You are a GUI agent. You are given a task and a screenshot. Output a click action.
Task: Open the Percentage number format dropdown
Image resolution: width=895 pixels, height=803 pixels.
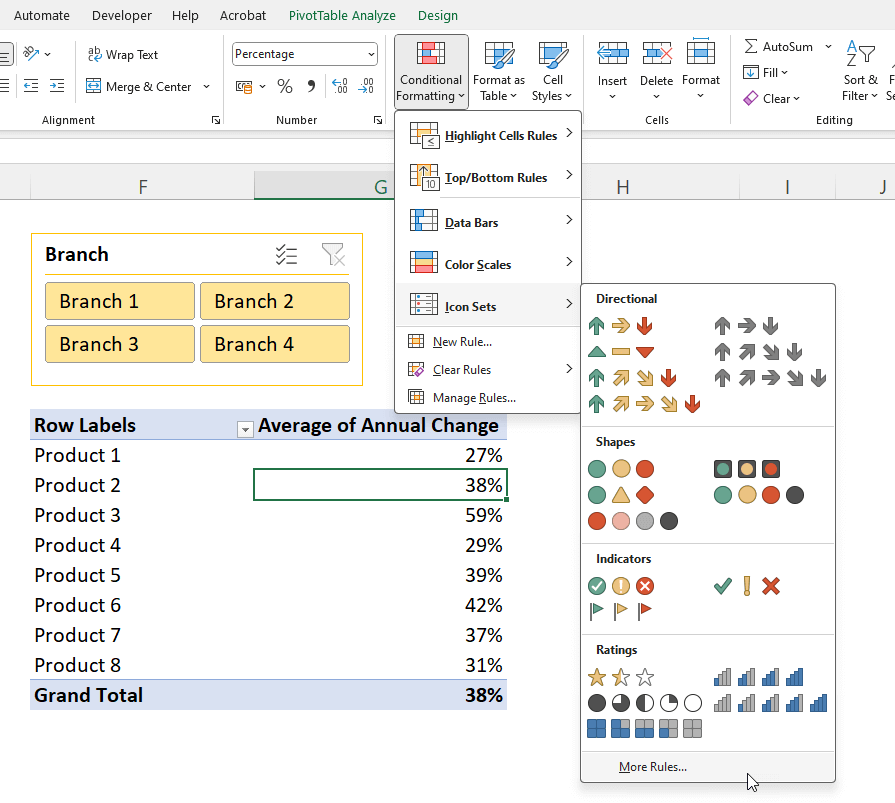point(369,53)
